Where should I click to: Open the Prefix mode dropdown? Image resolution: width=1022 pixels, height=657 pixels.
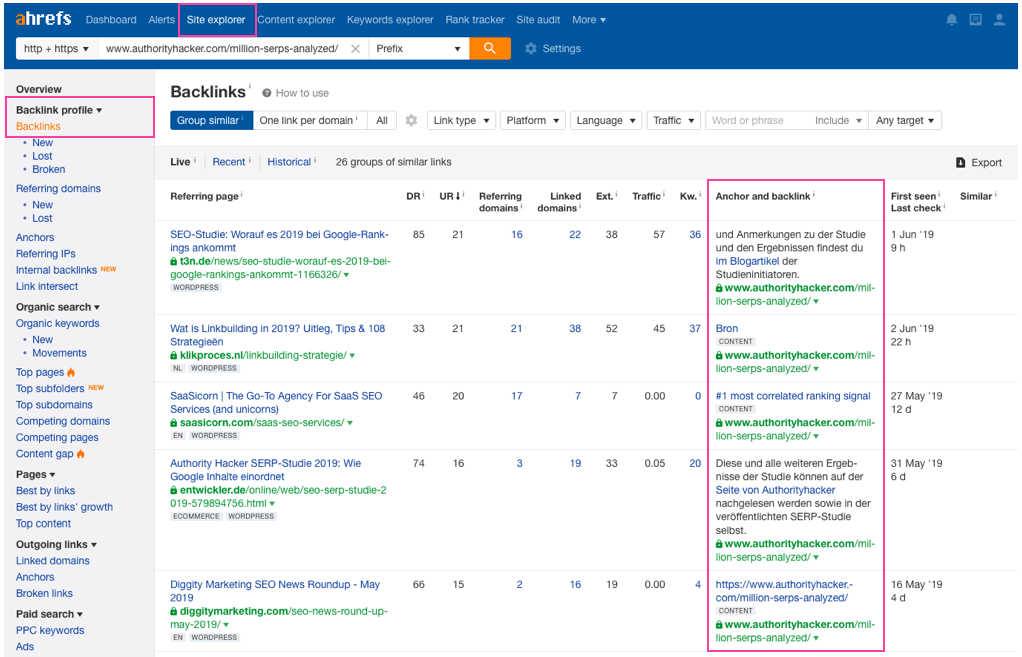point(418,48)
